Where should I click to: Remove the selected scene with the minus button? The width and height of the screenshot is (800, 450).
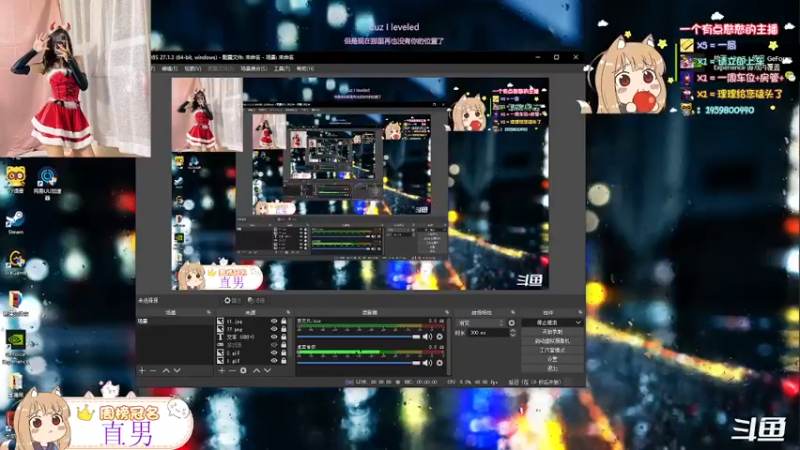tap(153, 370)
